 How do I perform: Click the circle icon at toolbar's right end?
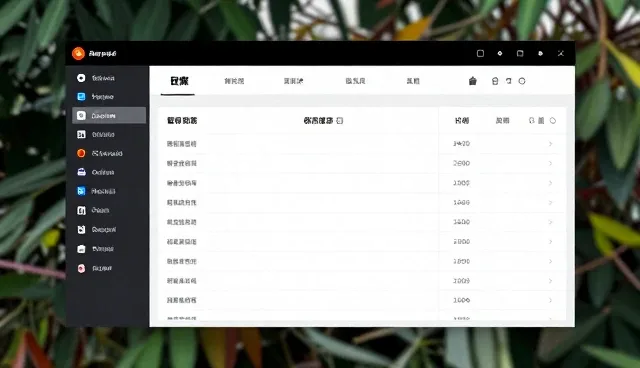pyautogui.click(x=522, y=81)
